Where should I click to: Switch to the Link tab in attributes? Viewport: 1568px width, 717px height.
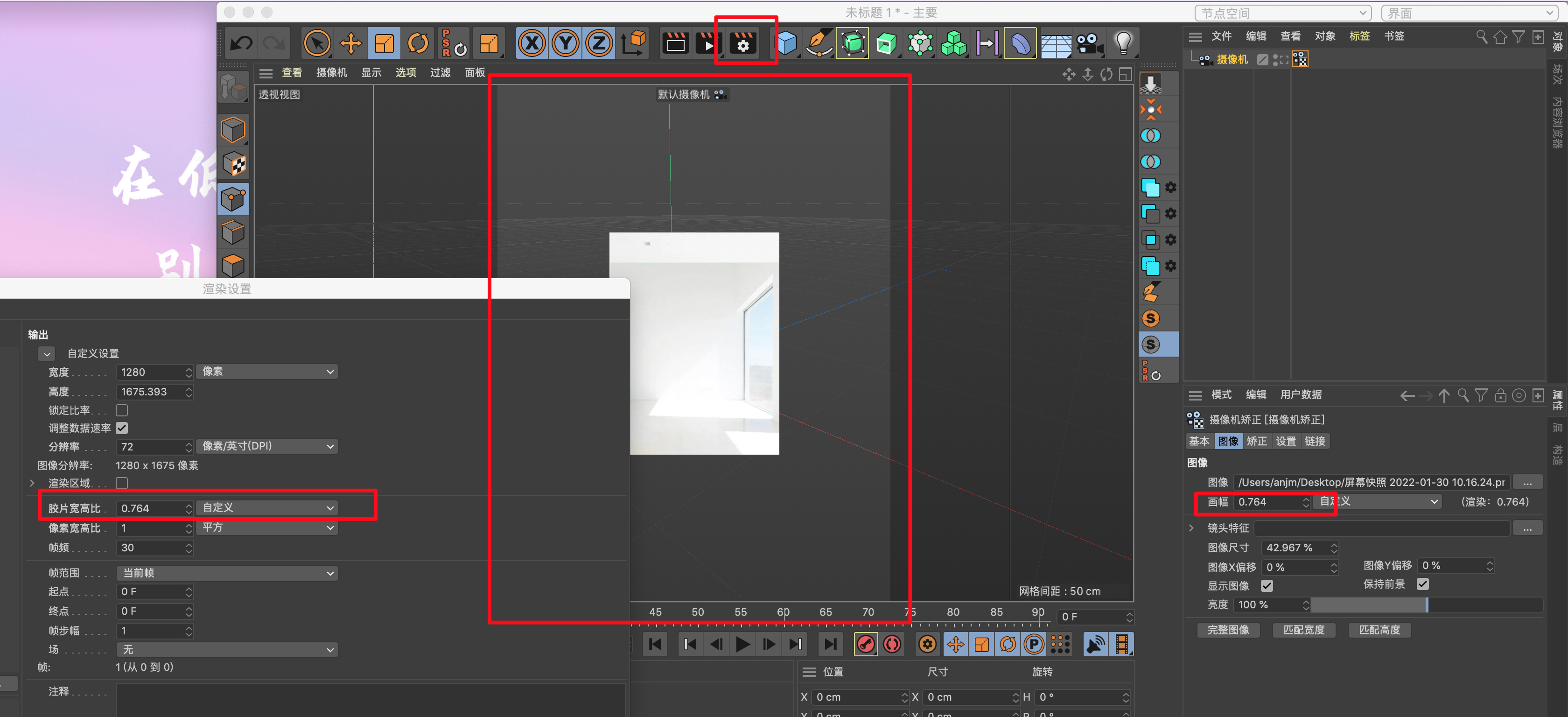1315,441
